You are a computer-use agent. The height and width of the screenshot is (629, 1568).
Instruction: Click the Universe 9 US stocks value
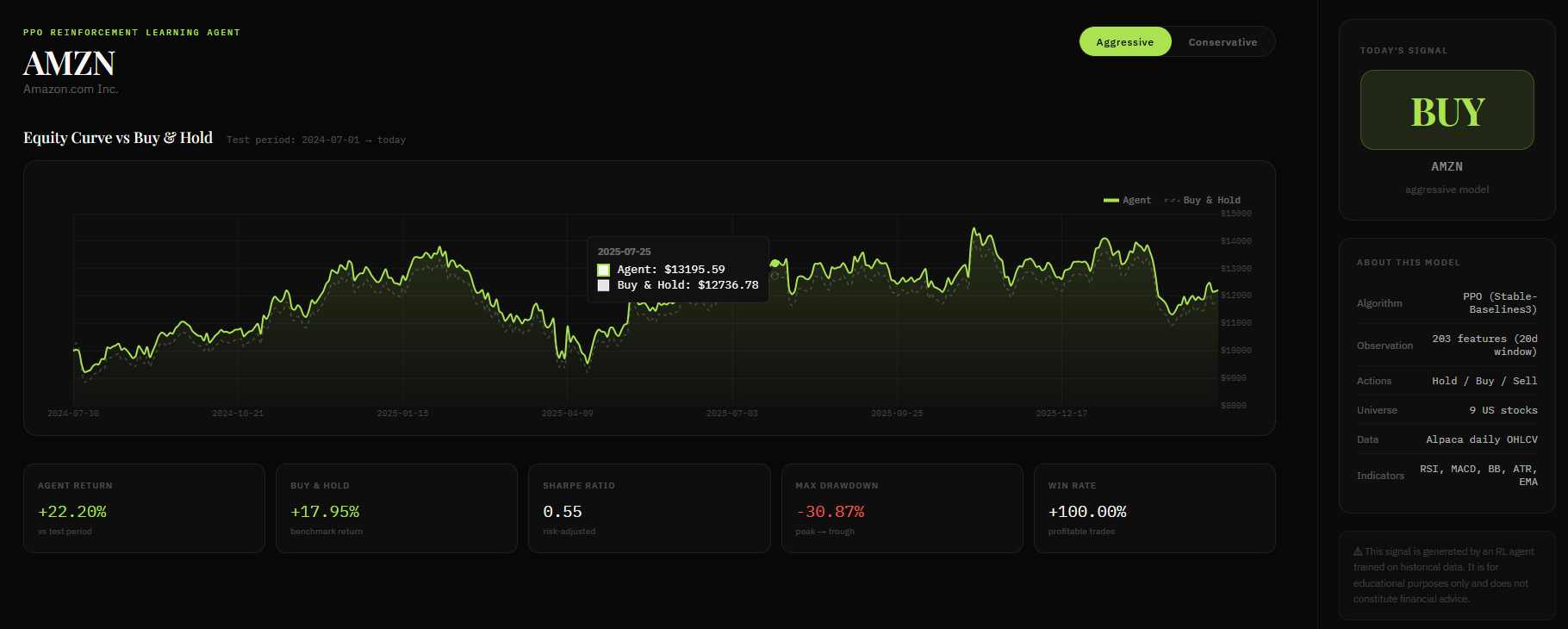click(x=1503, y=410)
